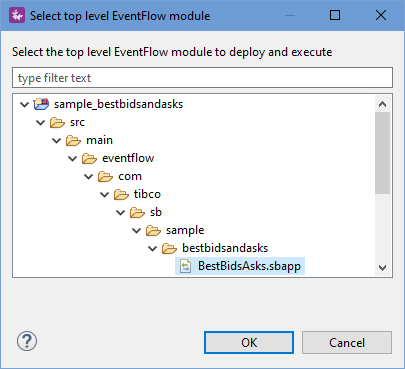Click the StreamBase dialog title bar icon
This screenshot has width=405, height=369.
(17, 15)
